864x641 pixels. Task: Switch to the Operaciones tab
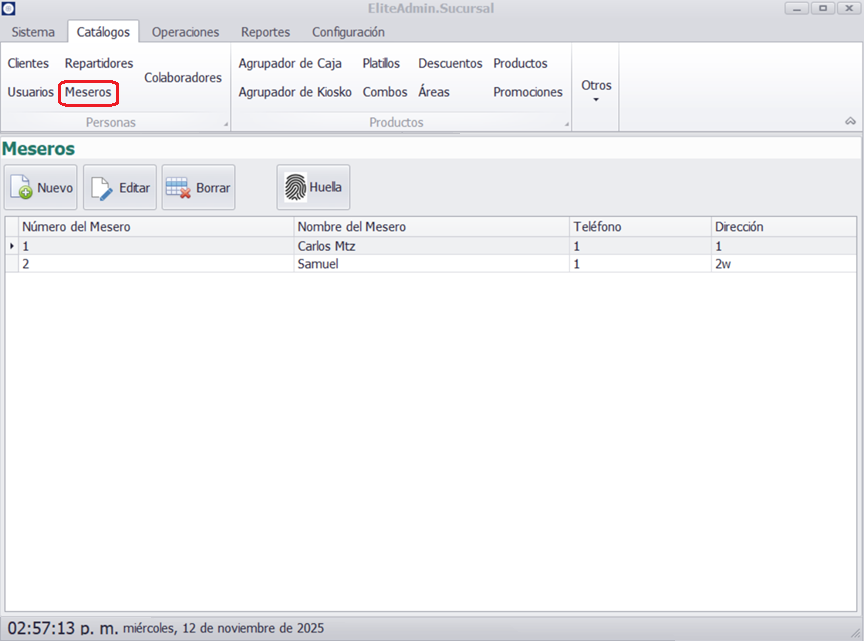[185, 32]
